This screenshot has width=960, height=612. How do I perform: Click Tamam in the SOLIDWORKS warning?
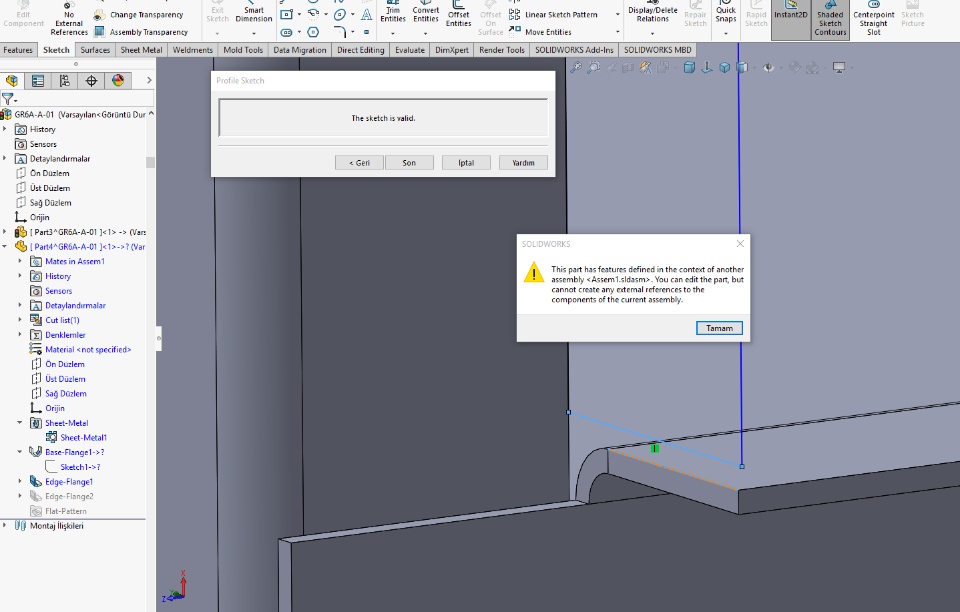coord(719,328)
